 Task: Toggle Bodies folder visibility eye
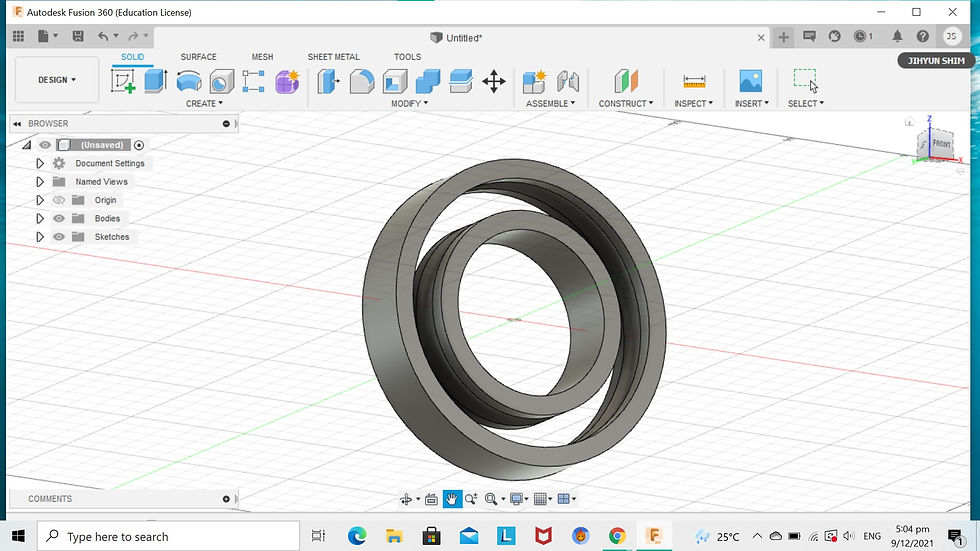coord(59,219)
